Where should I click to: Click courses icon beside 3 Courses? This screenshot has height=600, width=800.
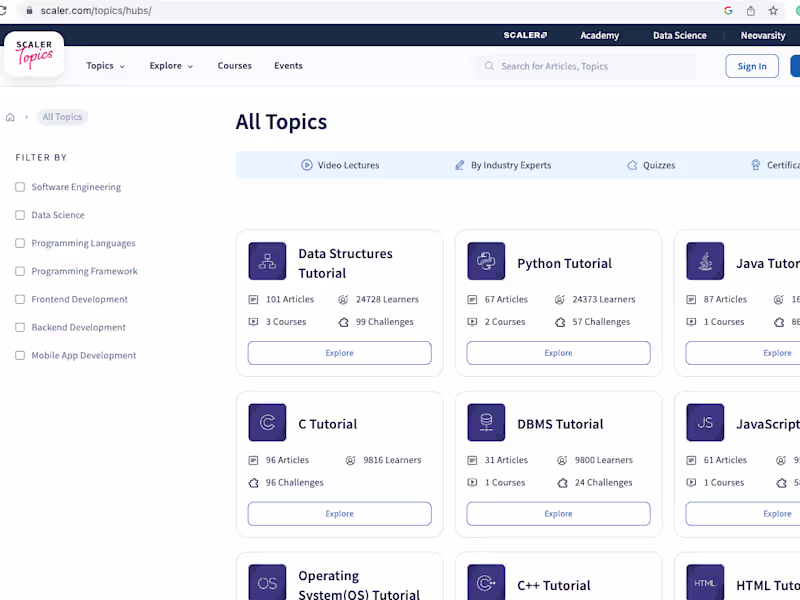tap(253, 322)
